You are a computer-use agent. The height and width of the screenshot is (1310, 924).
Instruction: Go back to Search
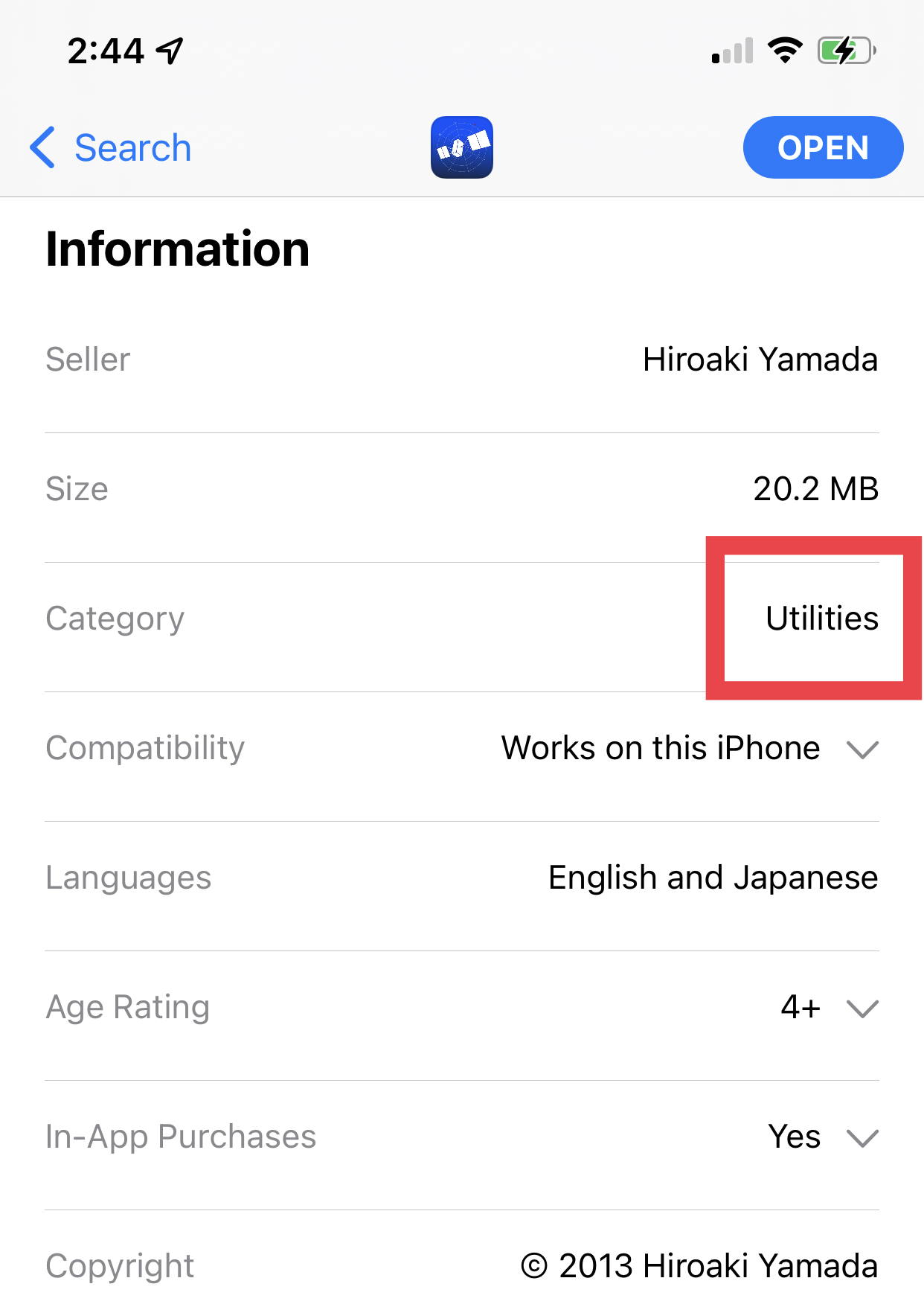(x=132, y=147)
